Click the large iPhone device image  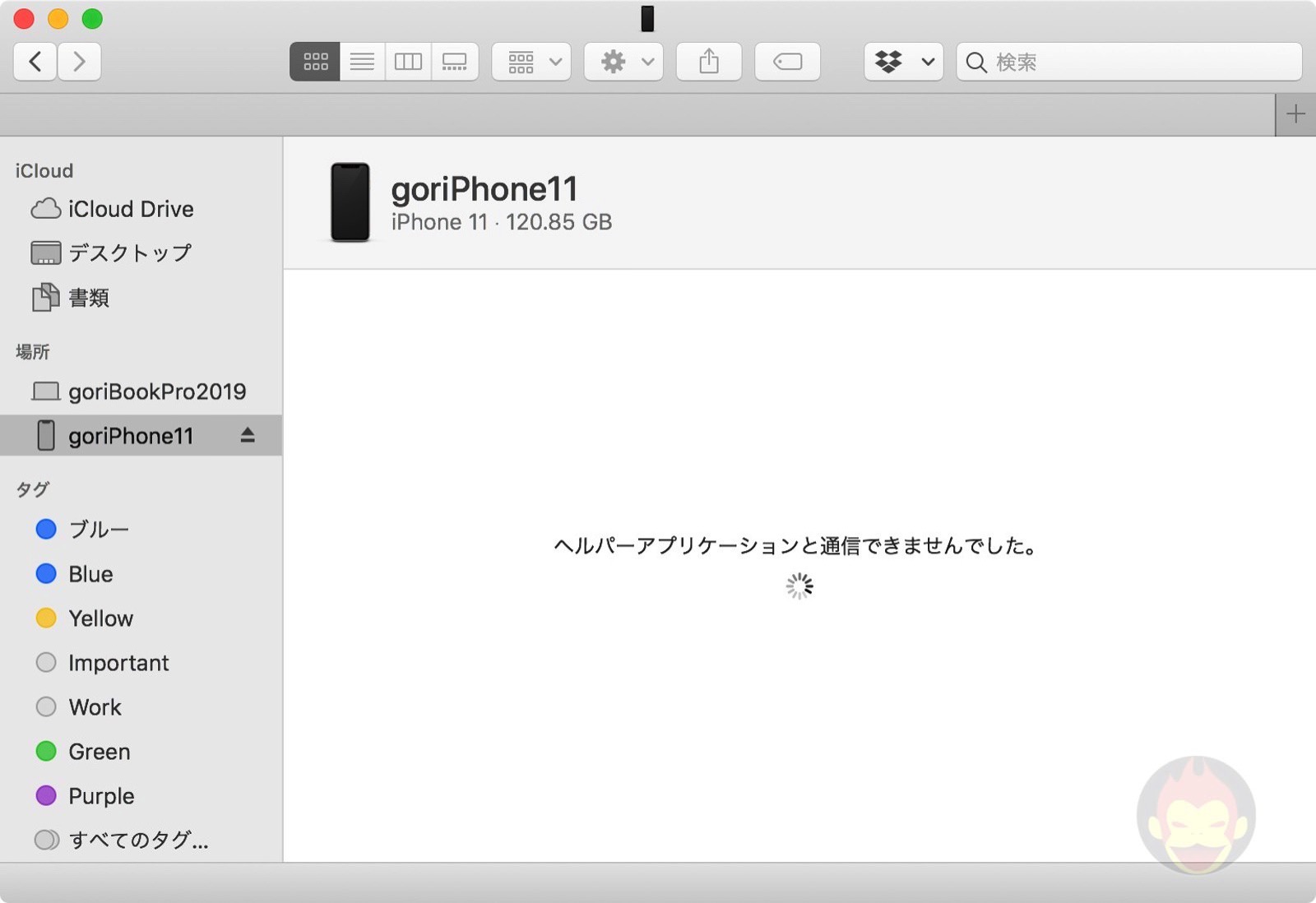(x=350, y=202)
